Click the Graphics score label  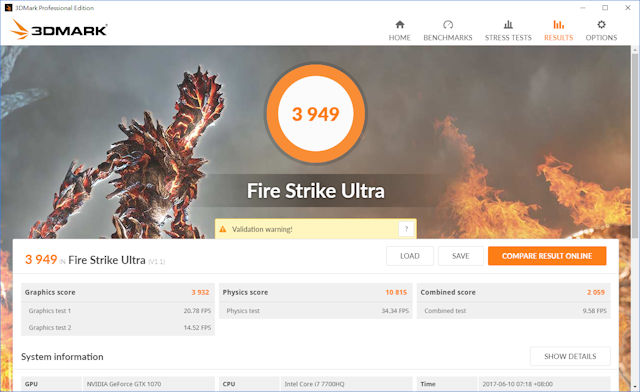50,292
